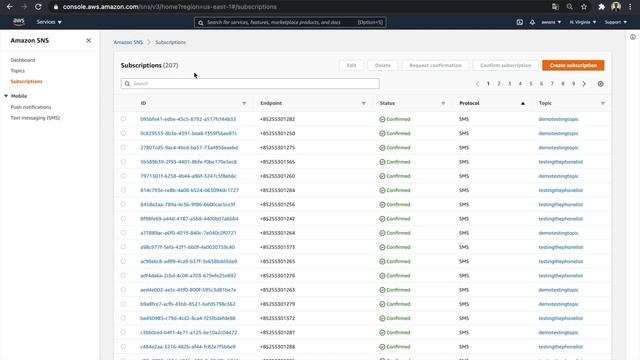Click Confirmed status for endpoint +85255501263
This screenshot has height=360, width=640.
(x=395, y=290)
